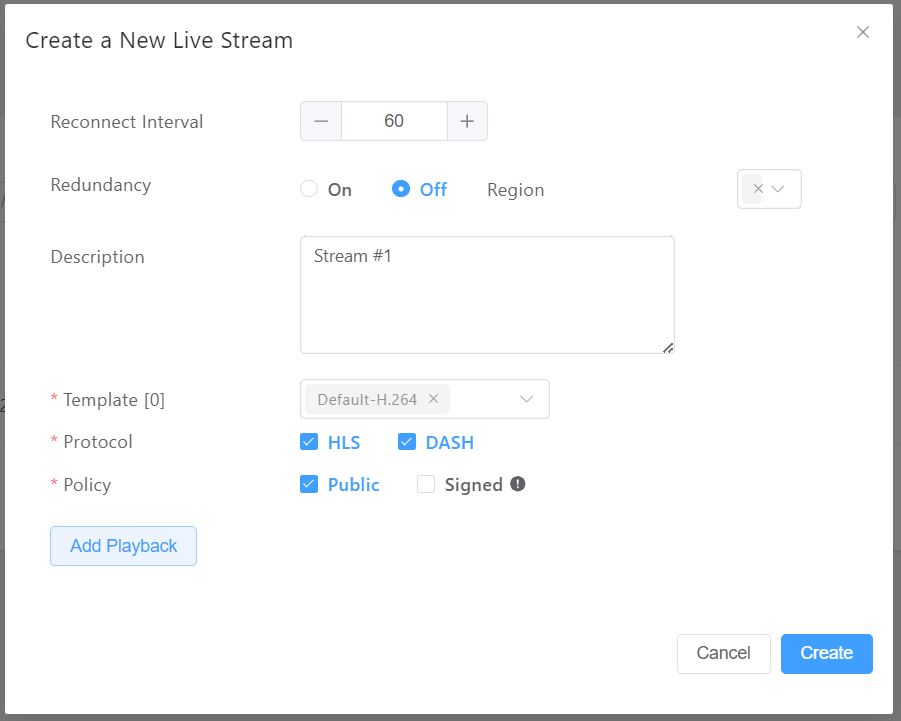The image size is (901, 721).
Task: Uncheck the HLS protocol checkbox
Action: [x=309, y=442]
